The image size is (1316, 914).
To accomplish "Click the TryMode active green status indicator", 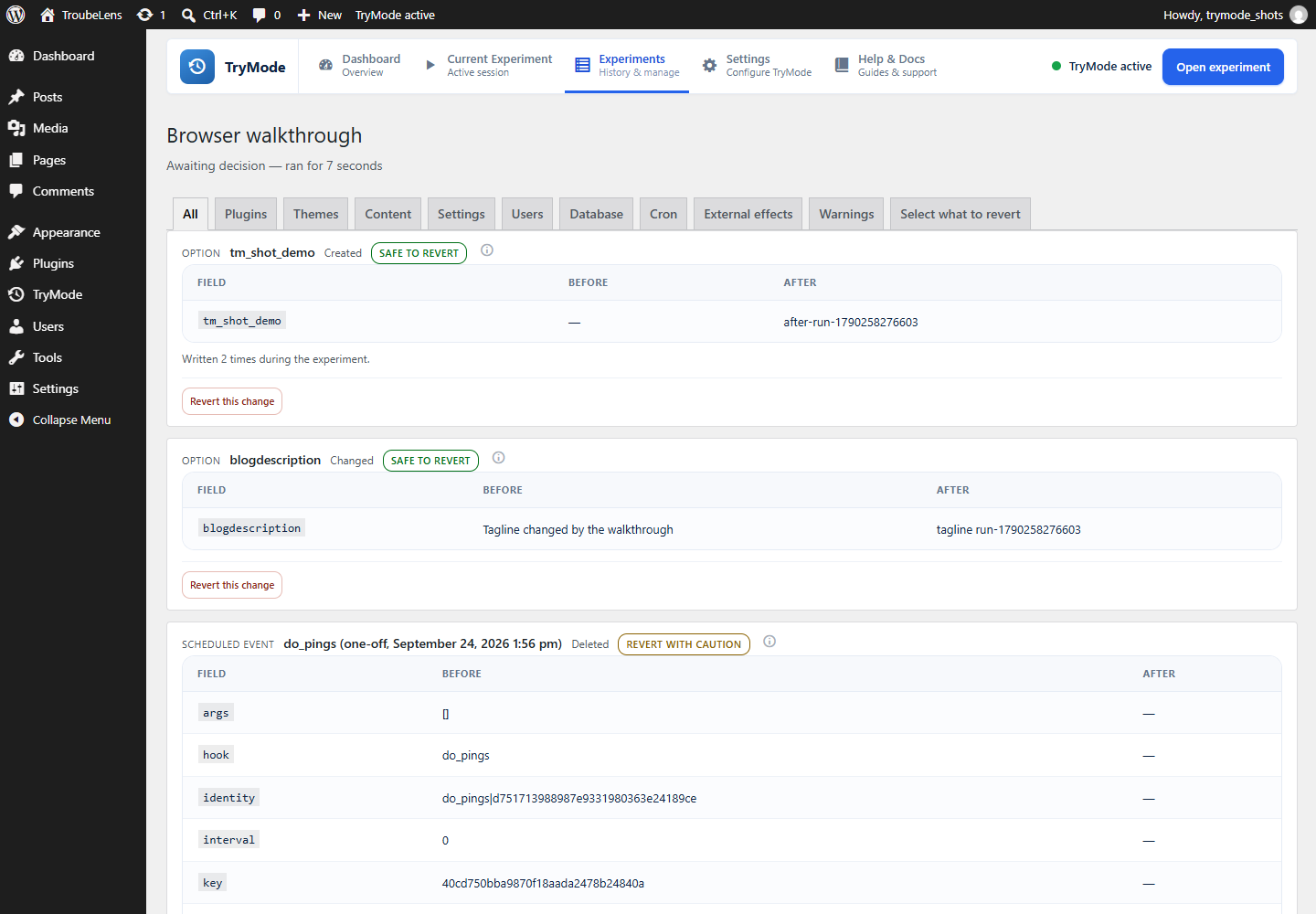I will [1056, 66].
